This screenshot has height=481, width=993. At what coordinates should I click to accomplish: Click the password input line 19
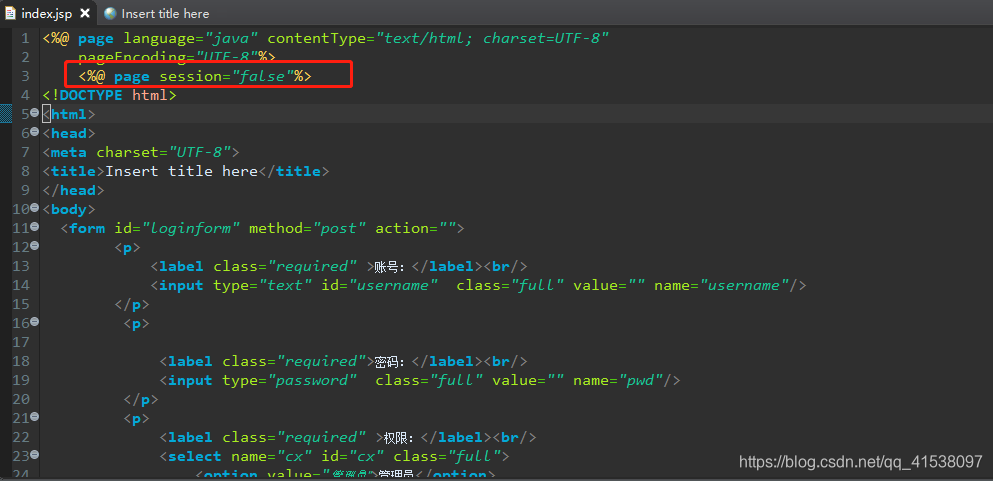point(420,380)
